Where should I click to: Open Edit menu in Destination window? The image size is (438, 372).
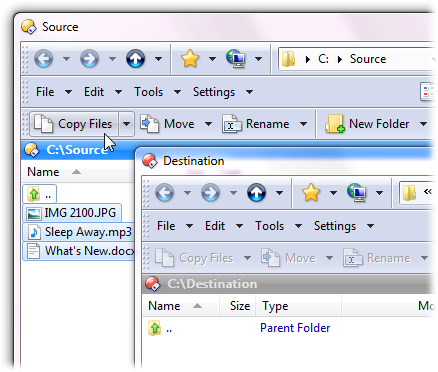(215, 226)
